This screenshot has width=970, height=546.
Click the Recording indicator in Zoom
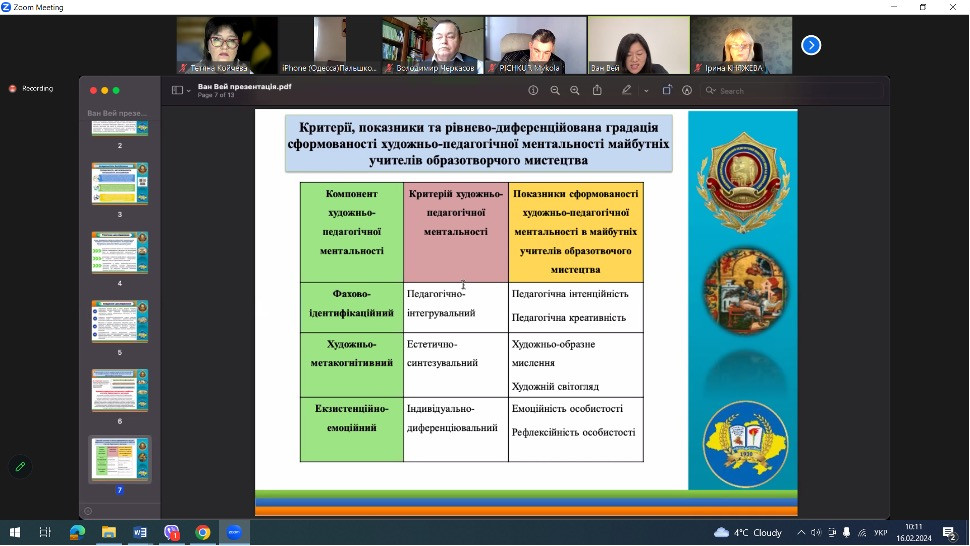tap(32, 88)
